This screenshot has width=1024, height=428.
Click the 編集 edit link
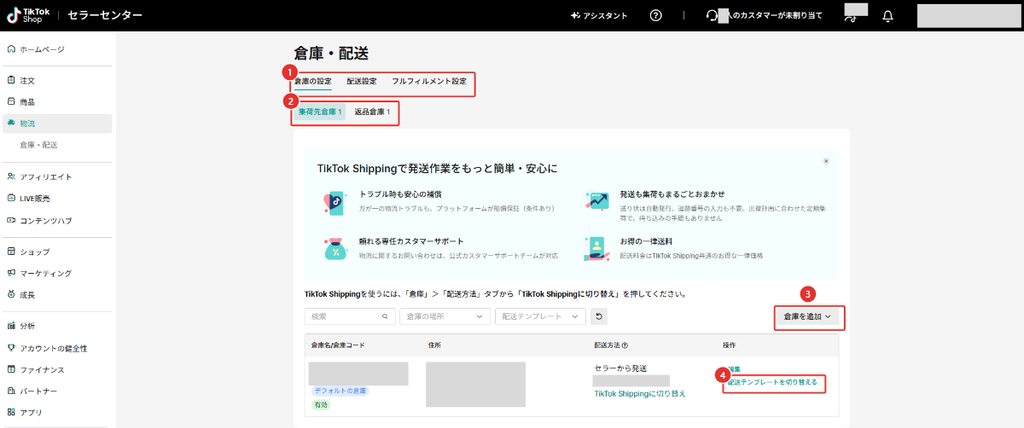pyautogui.click(x=733, y=370)
